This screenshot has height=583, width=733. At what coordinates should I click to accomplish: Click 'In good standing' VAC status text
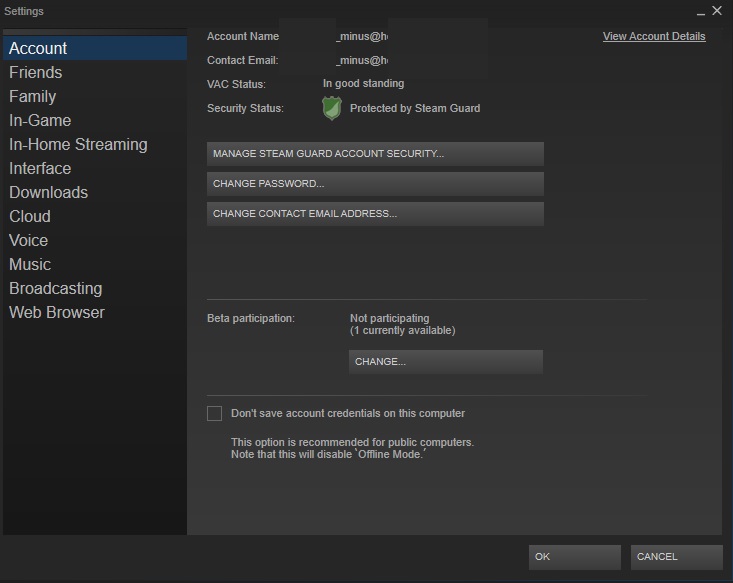pyautogui.click(x=363, y=84)
